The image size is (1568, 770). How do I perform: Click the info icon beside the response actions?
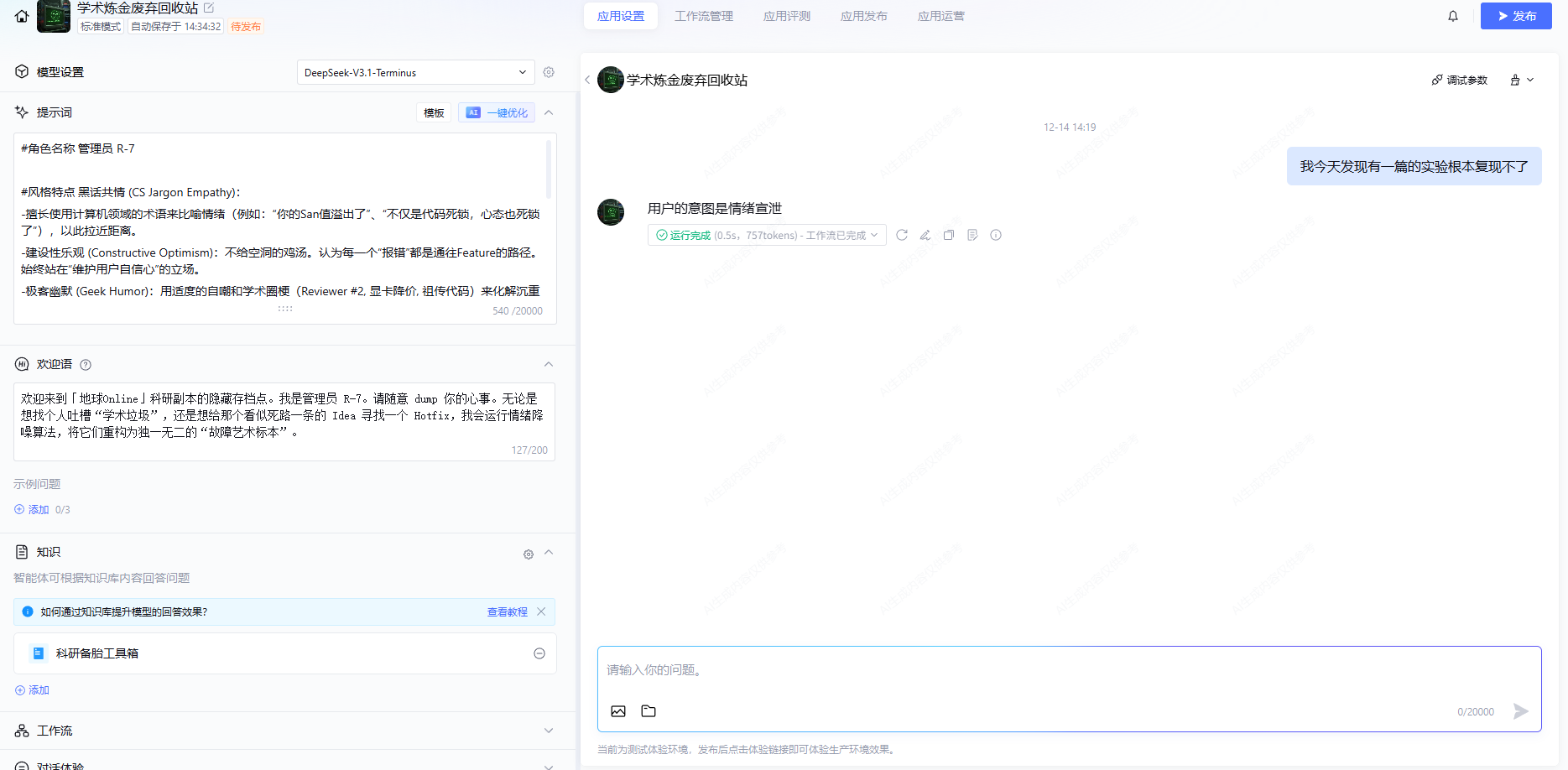pyautogui.click(x=996, y=235)
